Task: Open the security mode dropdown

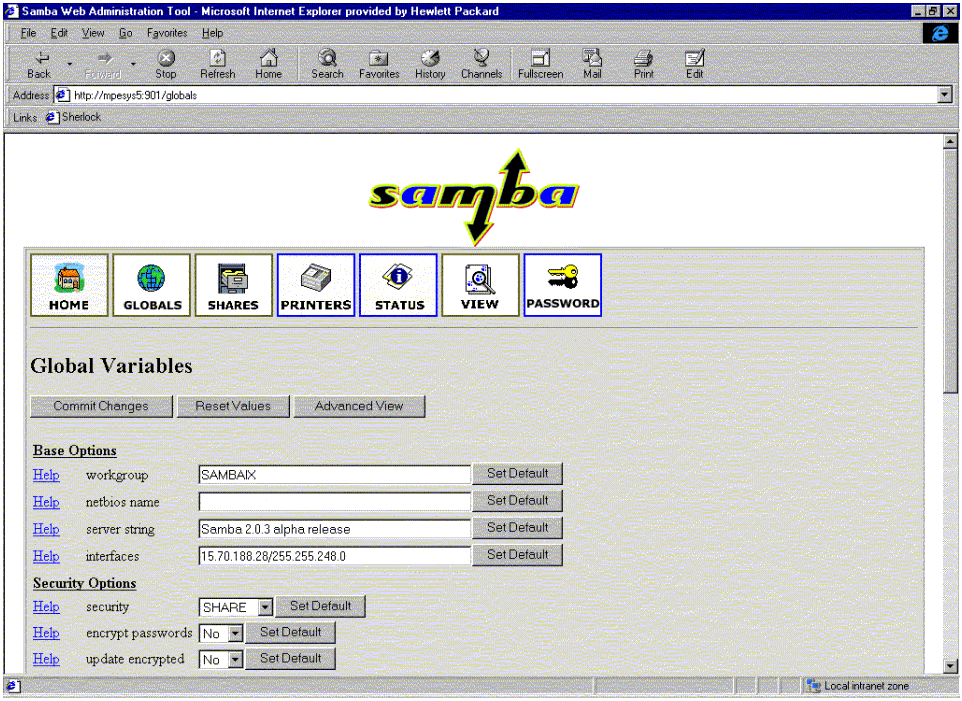Action: (x=264, y=607)
